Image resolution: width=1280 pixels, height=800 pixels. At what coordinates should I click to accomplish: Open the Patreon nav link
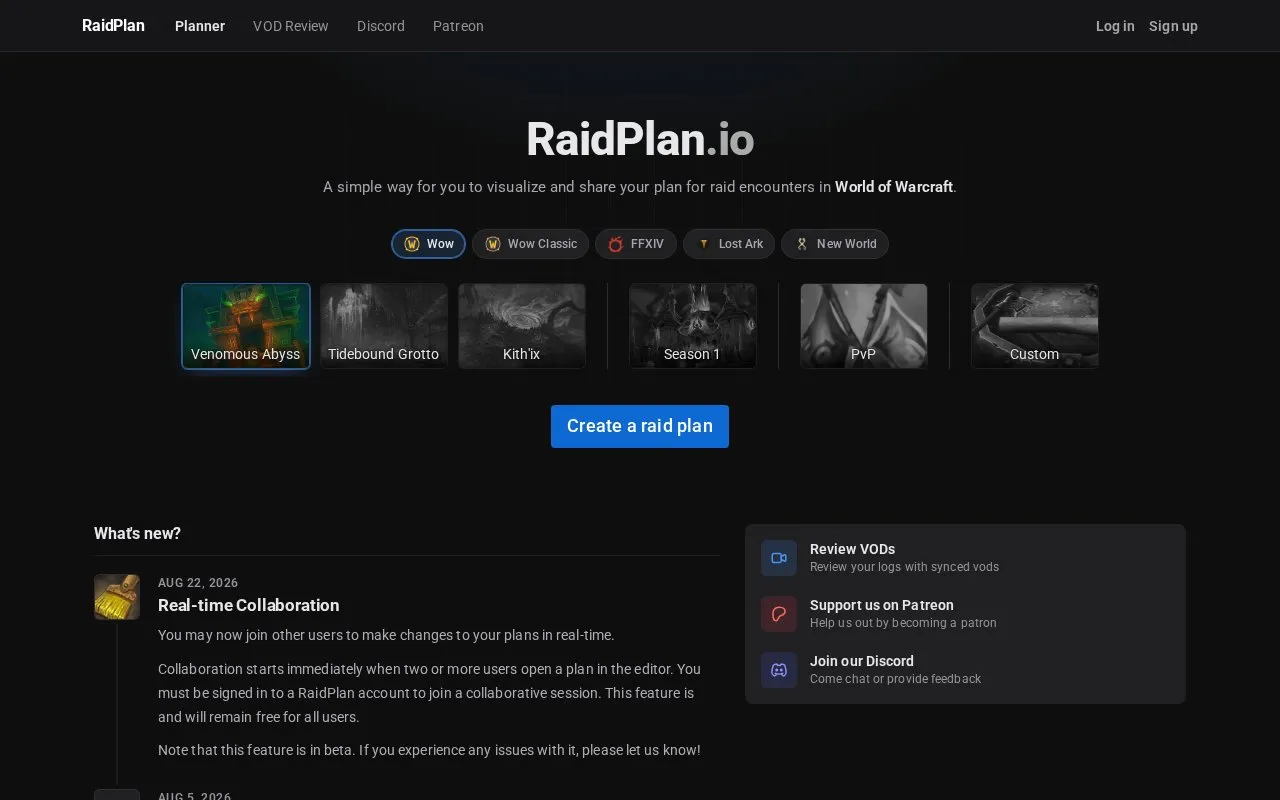click(x=458, y=26)
